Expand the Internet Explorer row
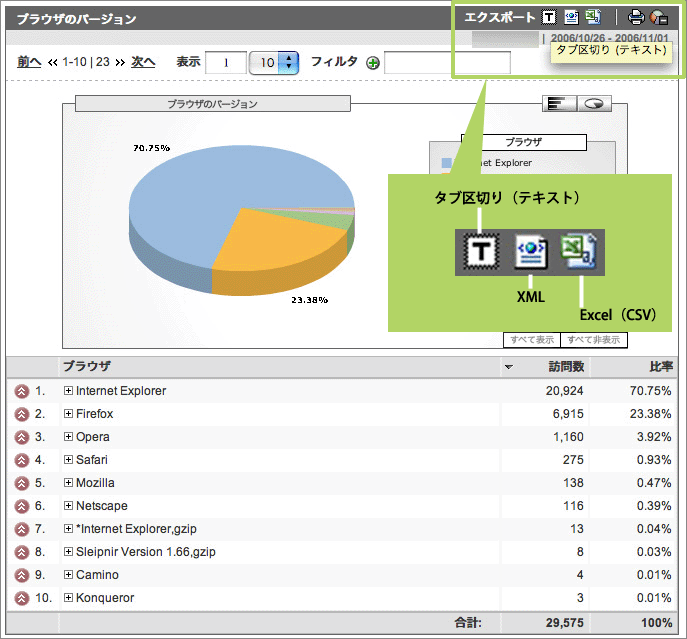The image size is (687, 639). [x=68, y=391]
